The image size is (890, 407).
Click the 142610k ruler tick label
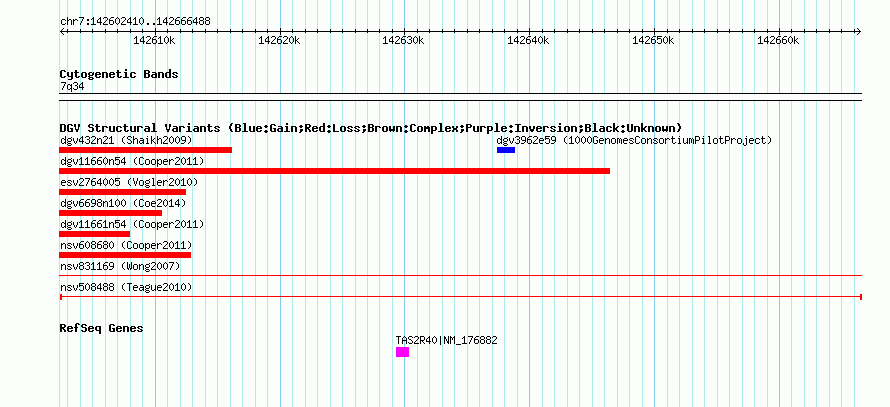tap(154, 41)
